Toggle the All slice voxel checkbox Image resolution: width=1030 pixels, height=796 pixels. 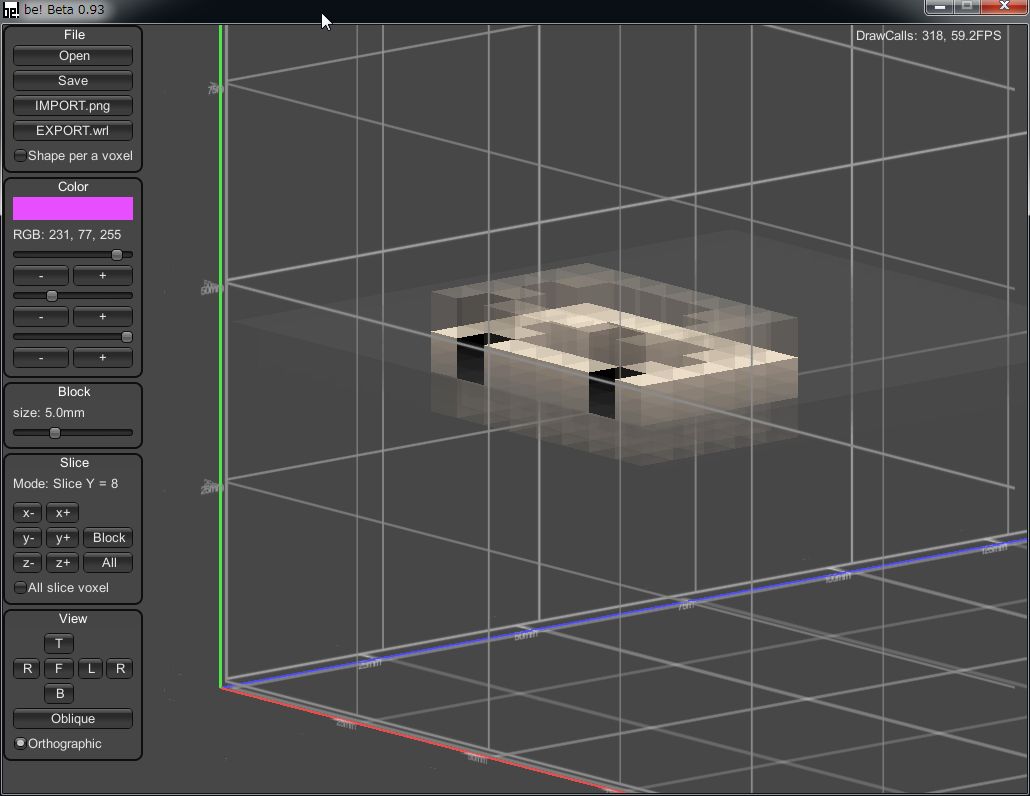[x=21, y=588]
